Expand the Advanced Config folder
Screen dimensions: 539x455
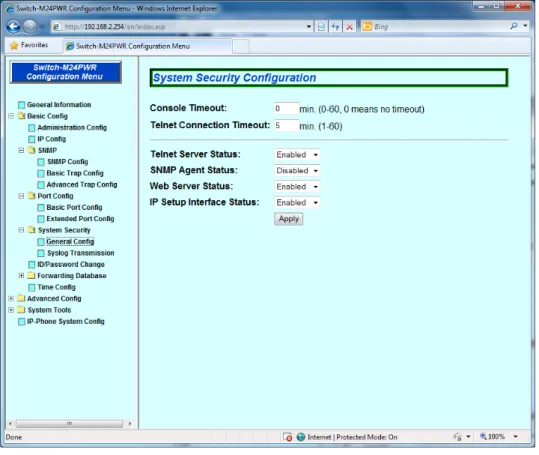[11, 299]
